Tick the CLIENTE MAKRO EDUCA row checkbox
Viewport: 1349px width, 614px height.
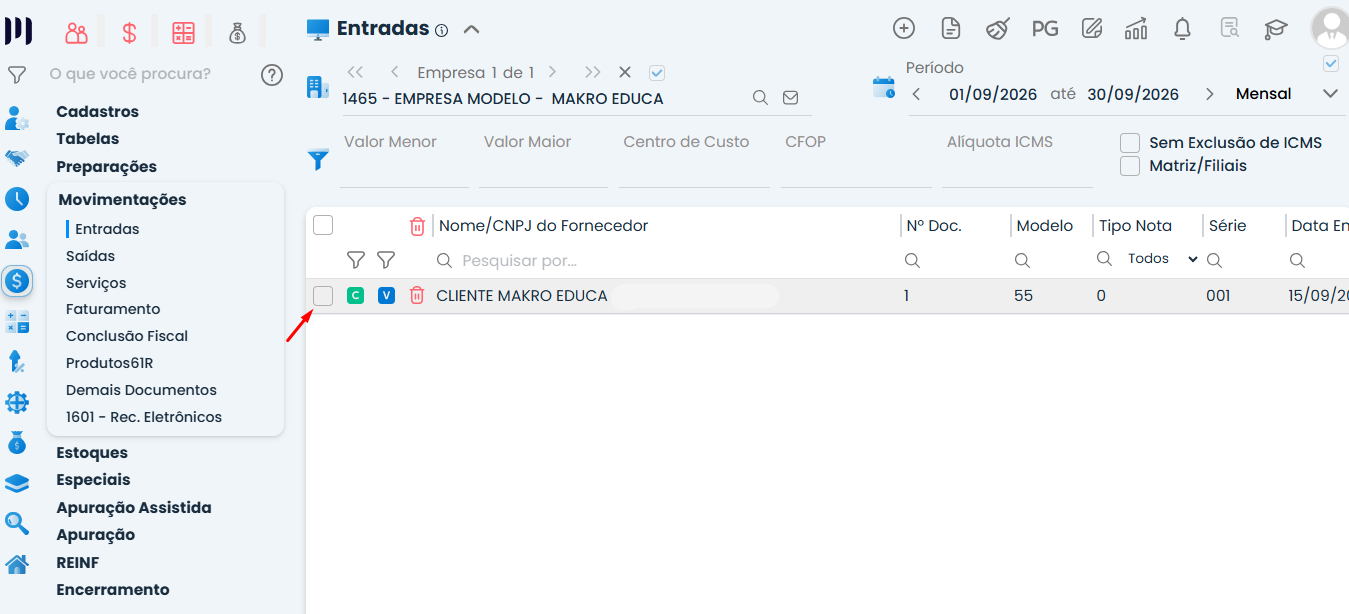point(323,296)
